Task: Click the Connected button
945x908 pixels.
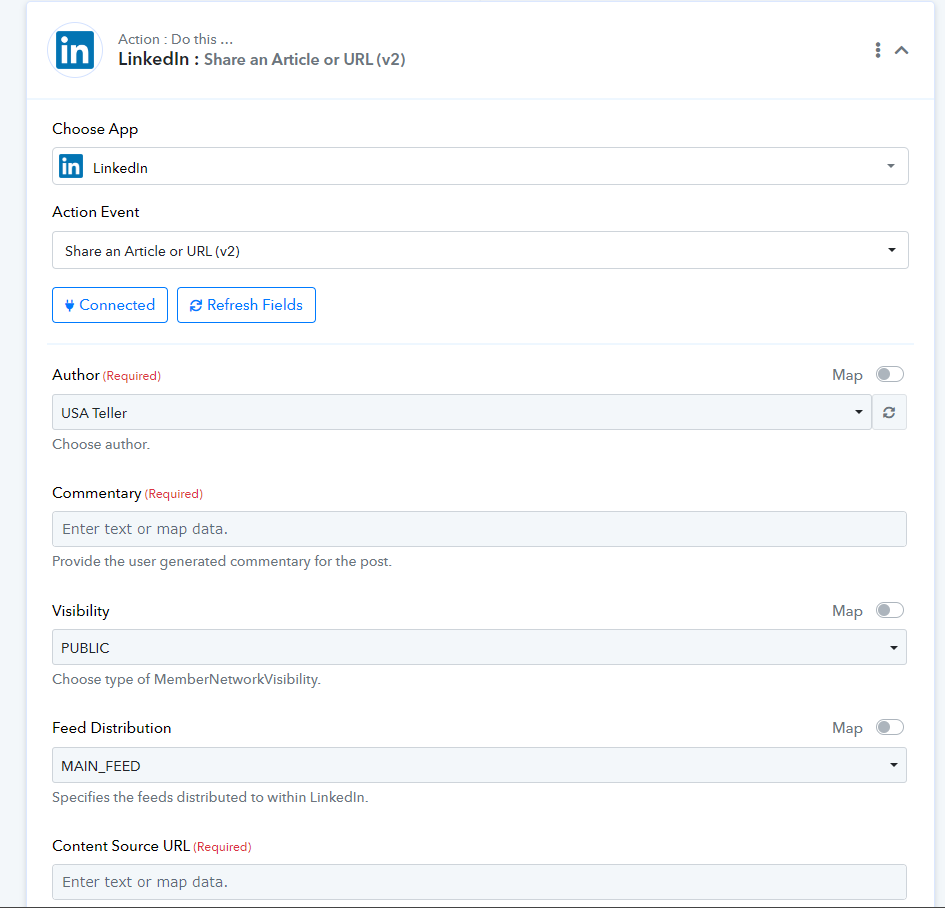Action: pos(110,305)
